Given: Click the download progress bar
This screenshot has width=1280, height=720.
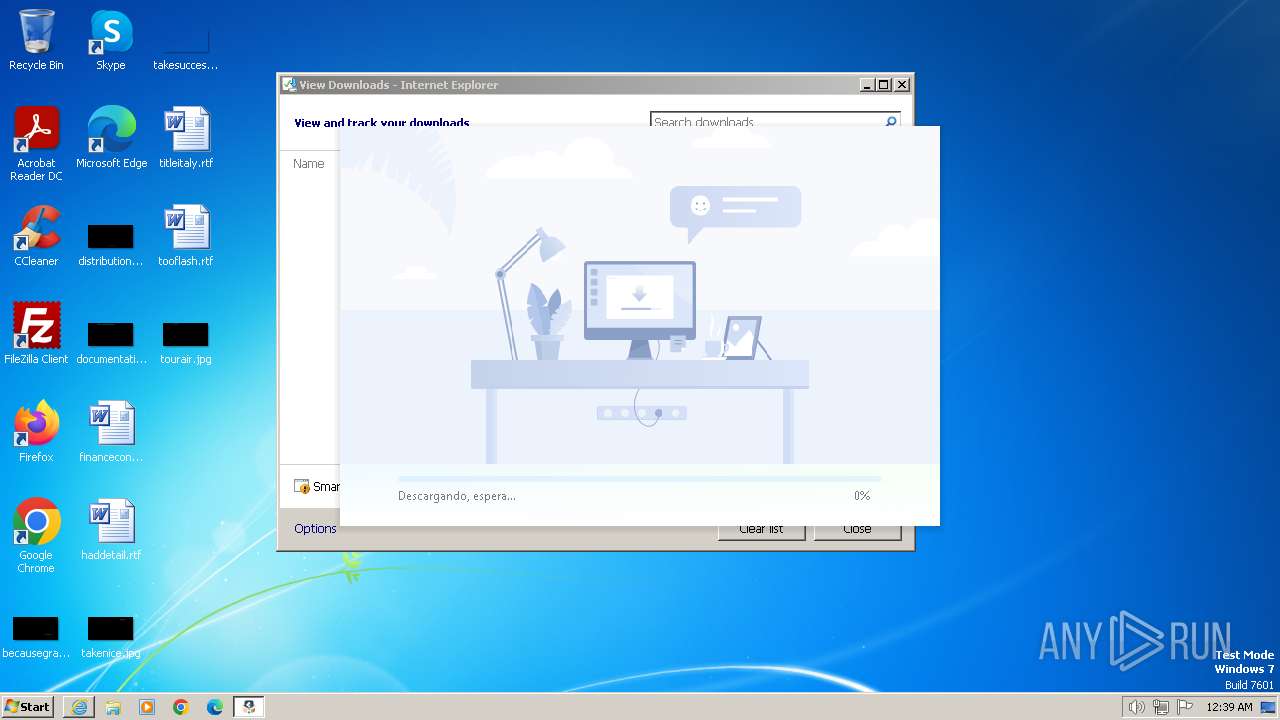Looking at the screenshot, I should point(639,479).
